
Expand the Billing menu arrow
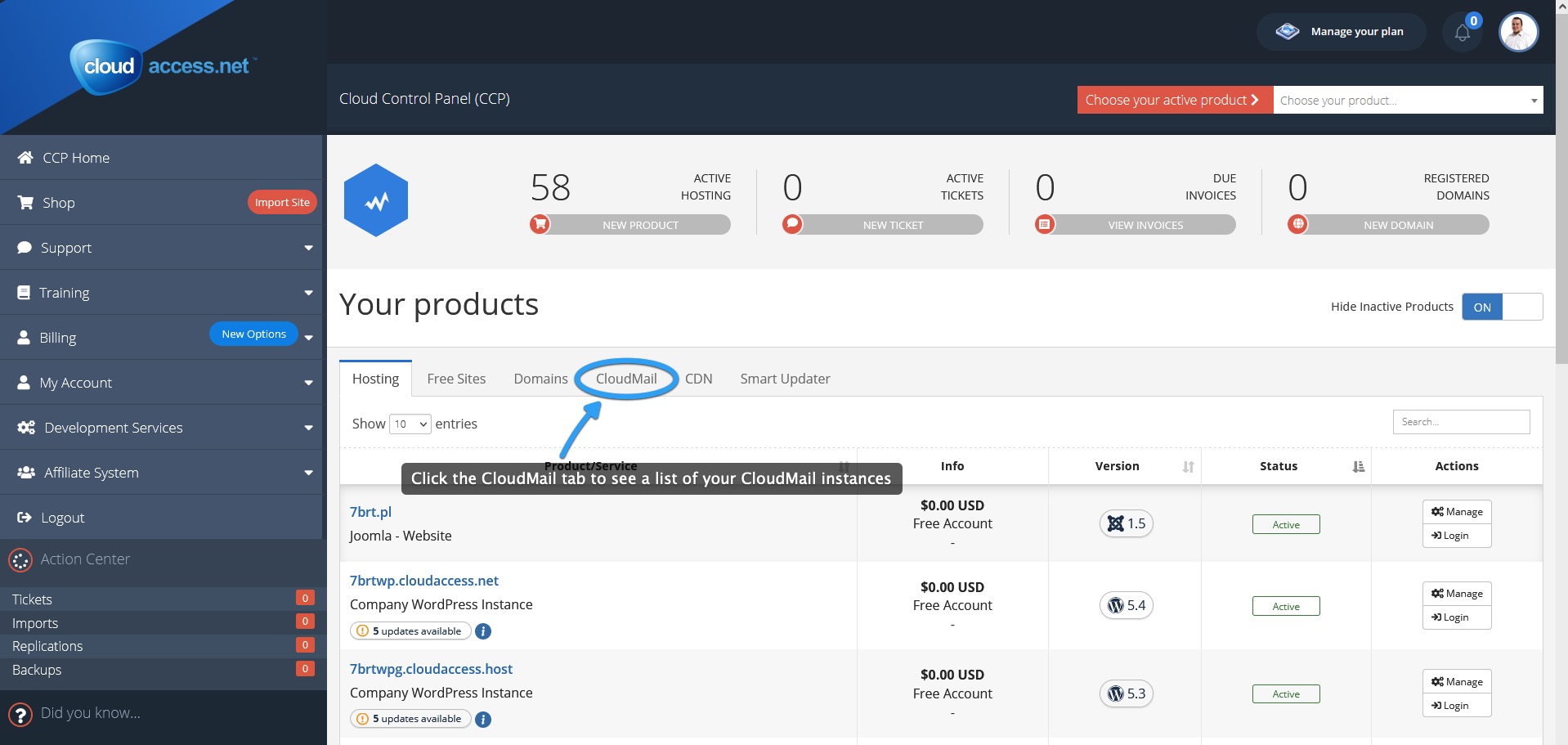(308, 338)
